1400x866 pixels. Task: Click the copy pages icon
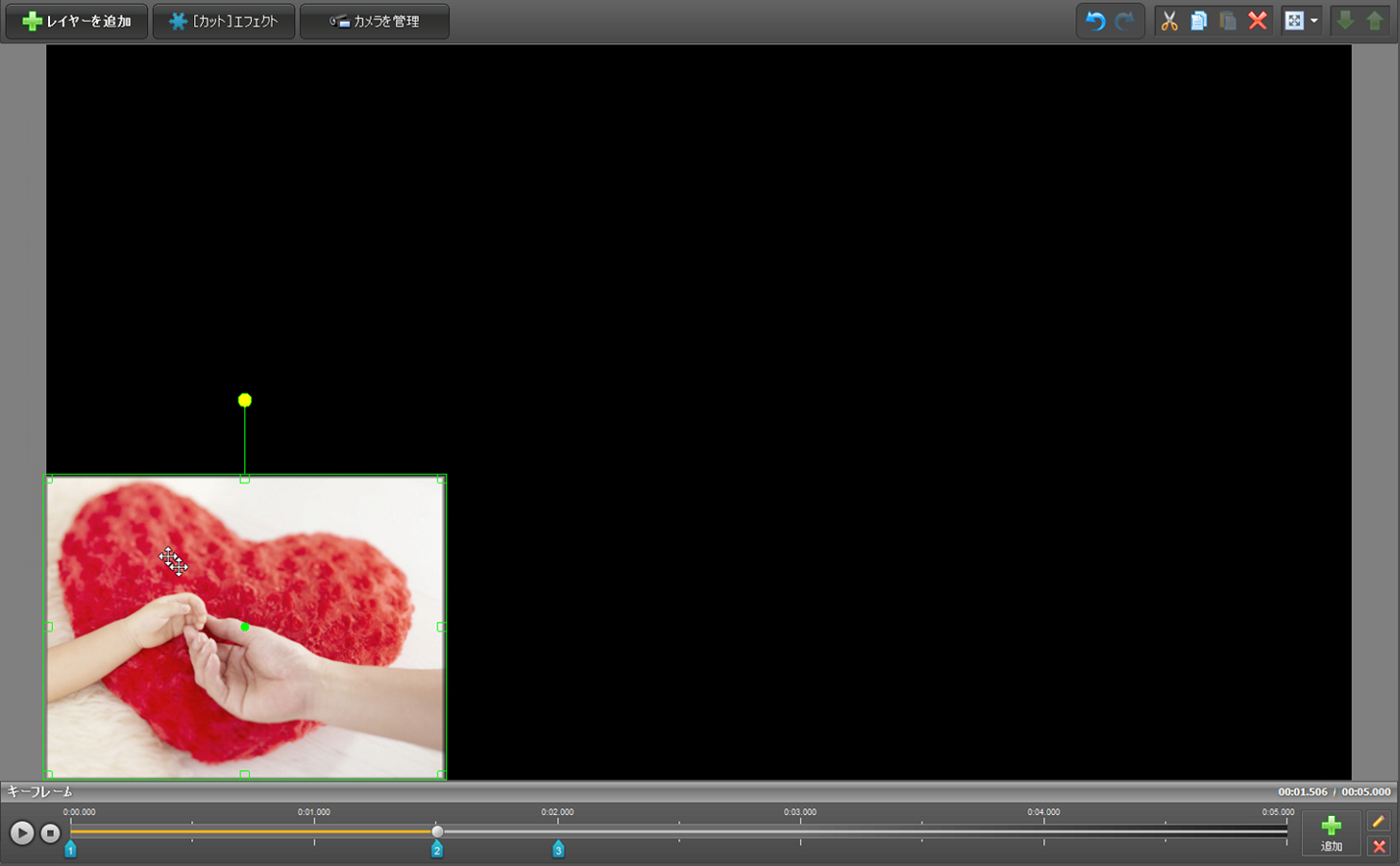click(1198, 21)
